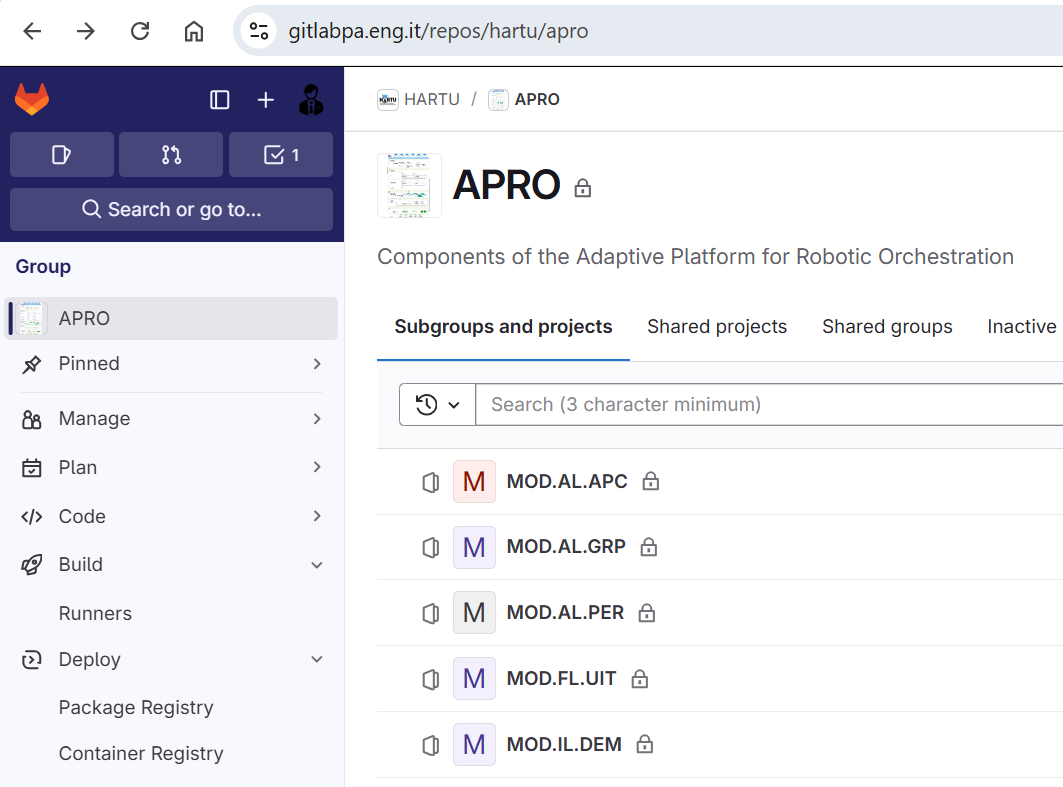This screenshot has width=1063, height=787.
Task: Click the M avatar of MOD.AL.PER
Action: point(474,613)
